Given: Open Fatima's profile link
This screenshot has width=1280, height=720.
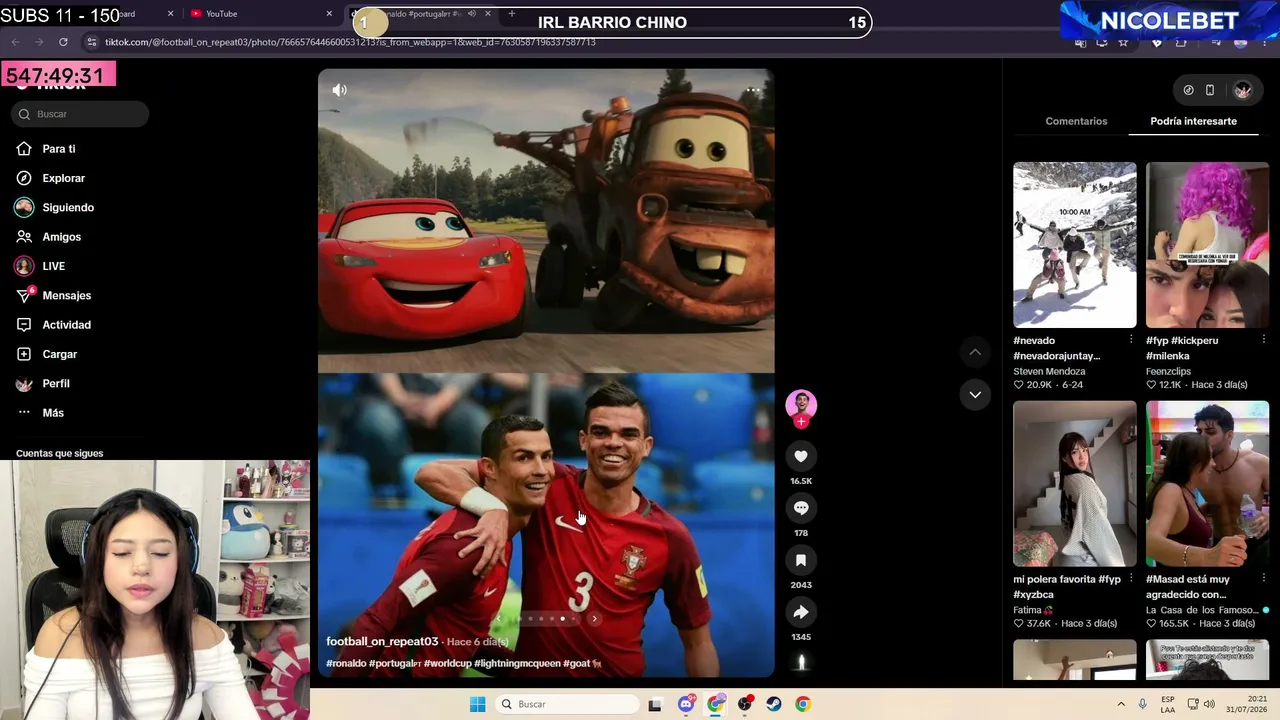Looking at the screenshot, I should pyautogui.click(x=1033, y=610).
